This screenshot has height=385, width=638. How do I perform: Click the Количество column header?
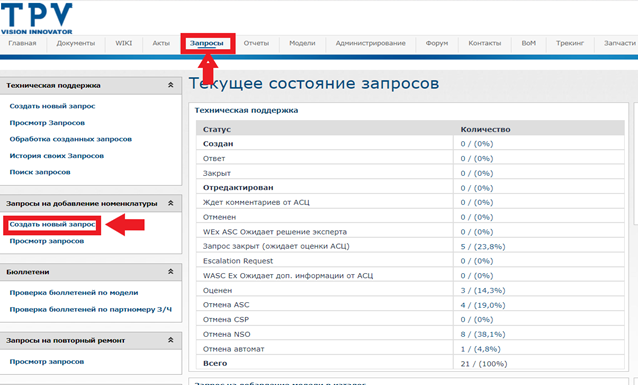click(x=485, y=129)
